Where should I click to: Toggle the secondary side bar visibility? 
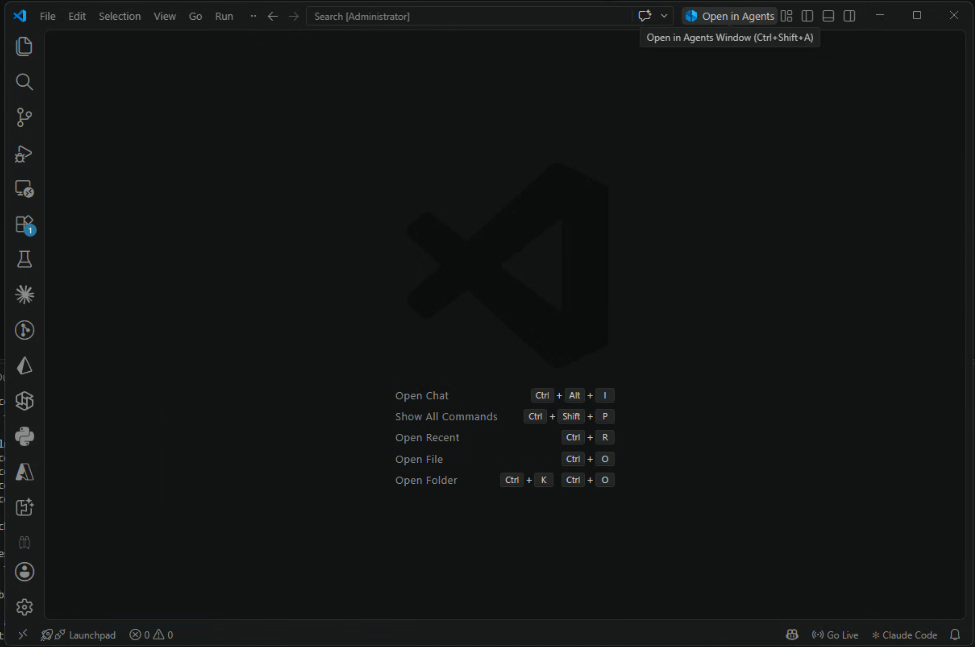[x=849, y=16]
